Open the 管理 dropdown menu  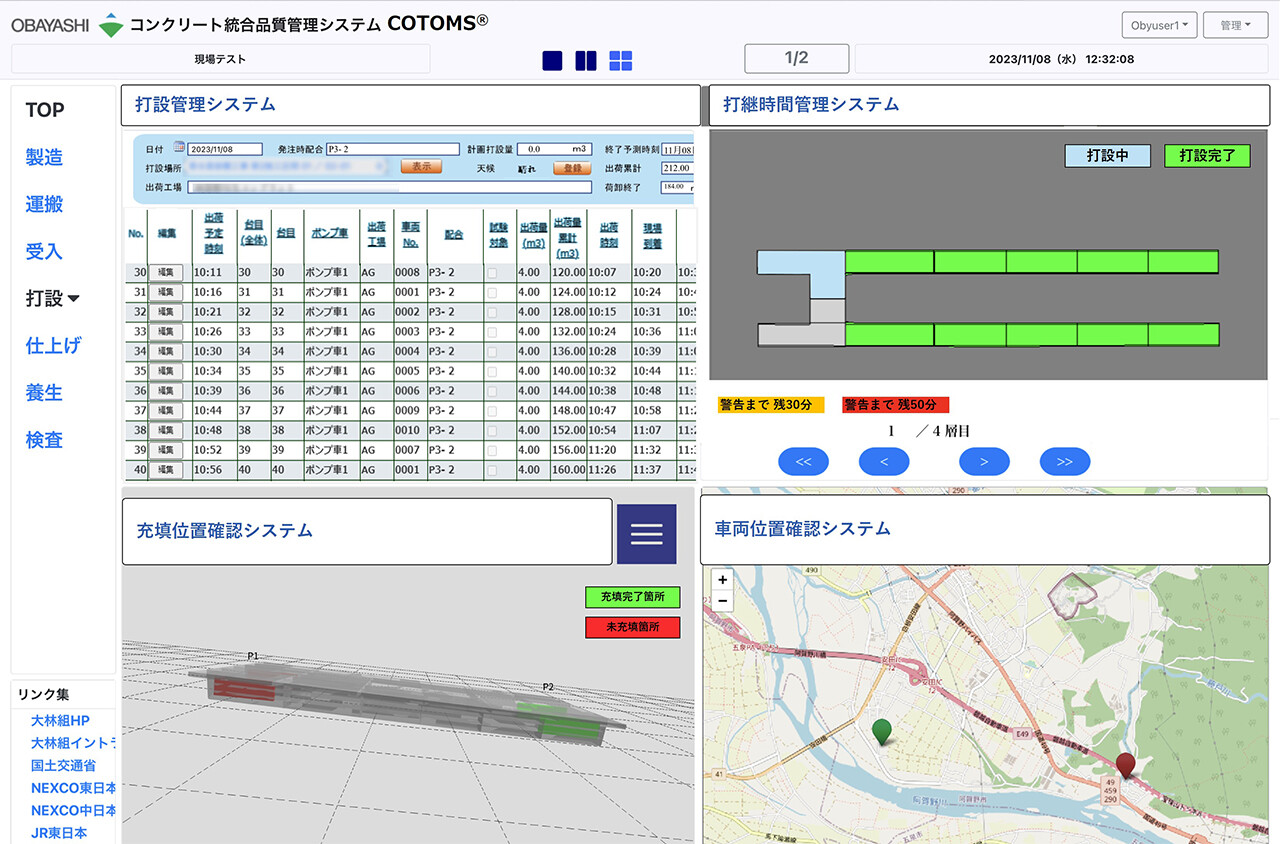pos(1234,25)
